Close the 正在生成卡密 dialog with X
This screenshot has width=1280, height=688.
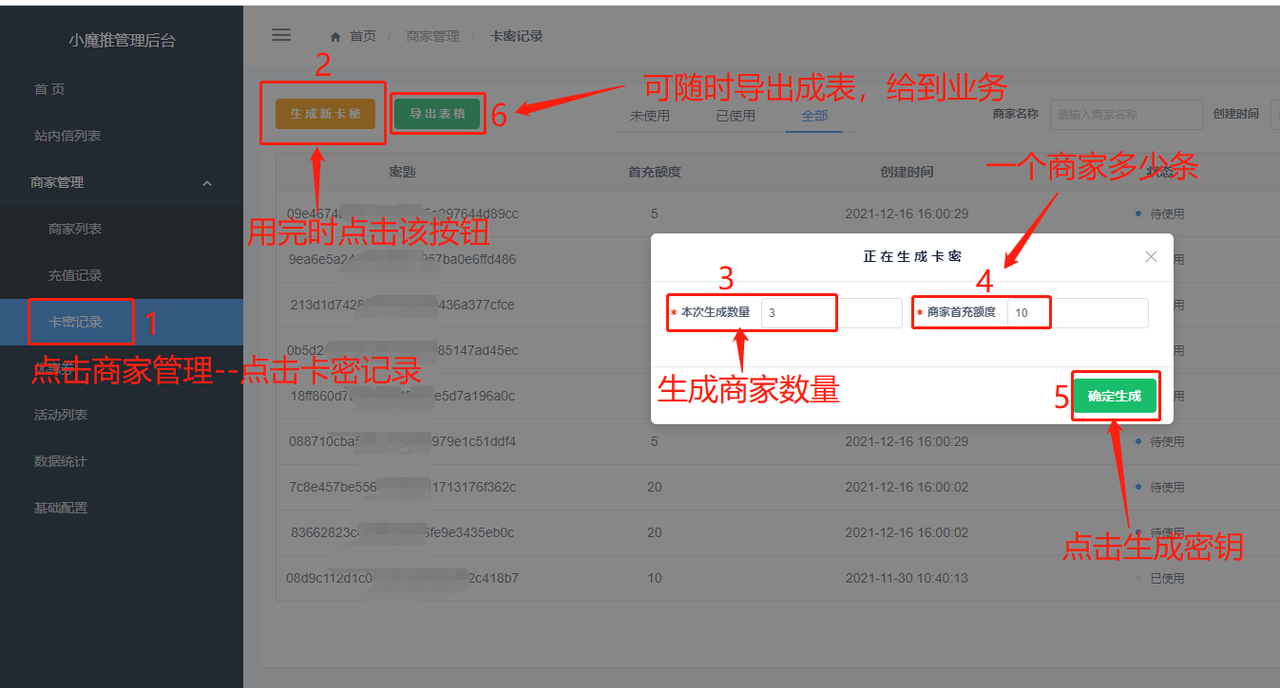1151,257
